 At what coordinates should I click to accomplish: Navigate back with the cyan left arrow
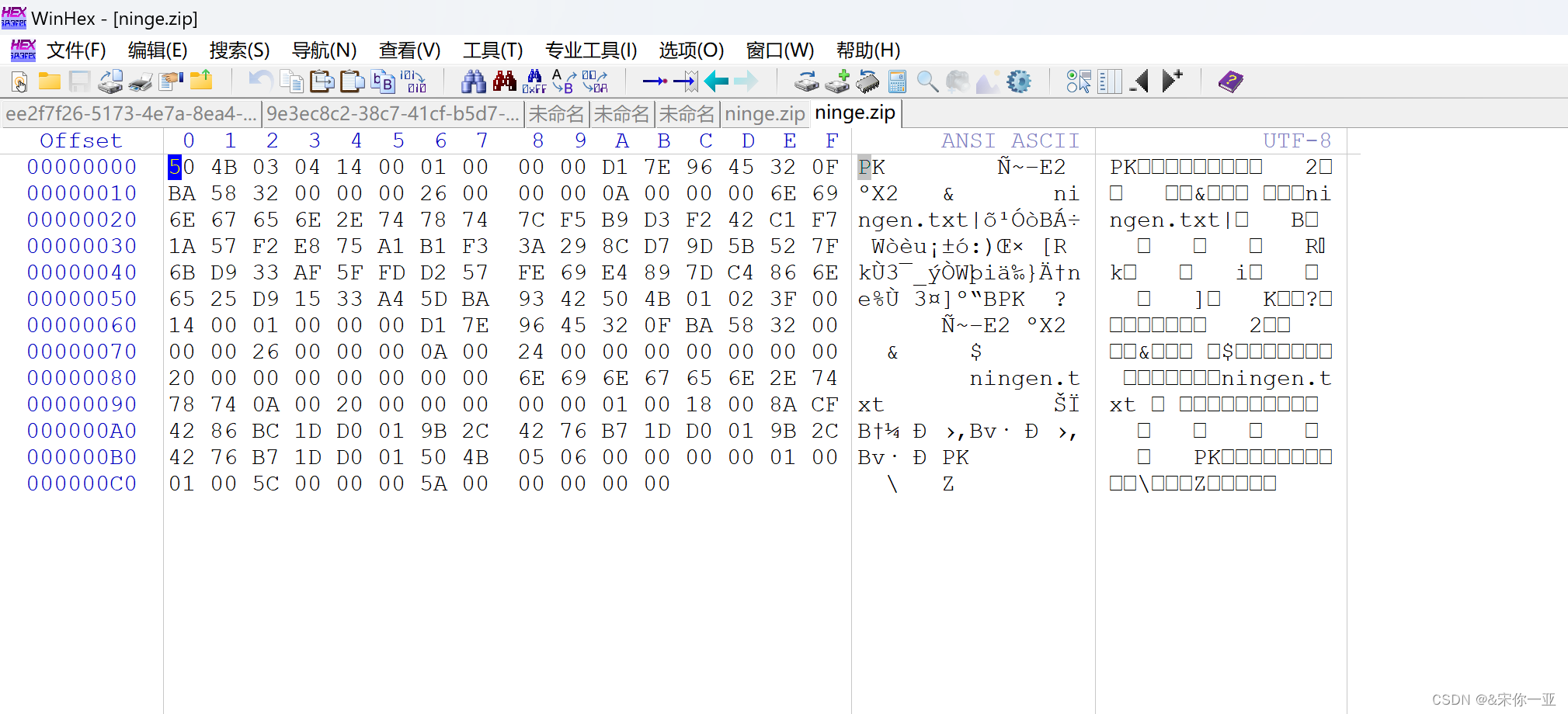coord(716,81)
